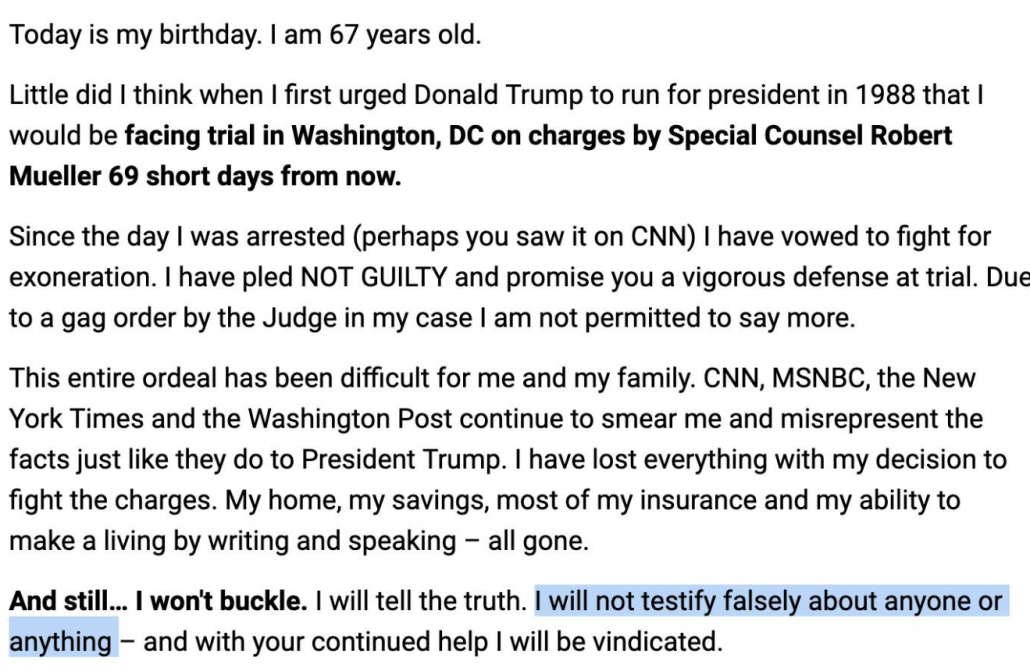Click the words 'NOT GUILTY'
Viewport: 1030px width, 668px height.
point(374,278)
